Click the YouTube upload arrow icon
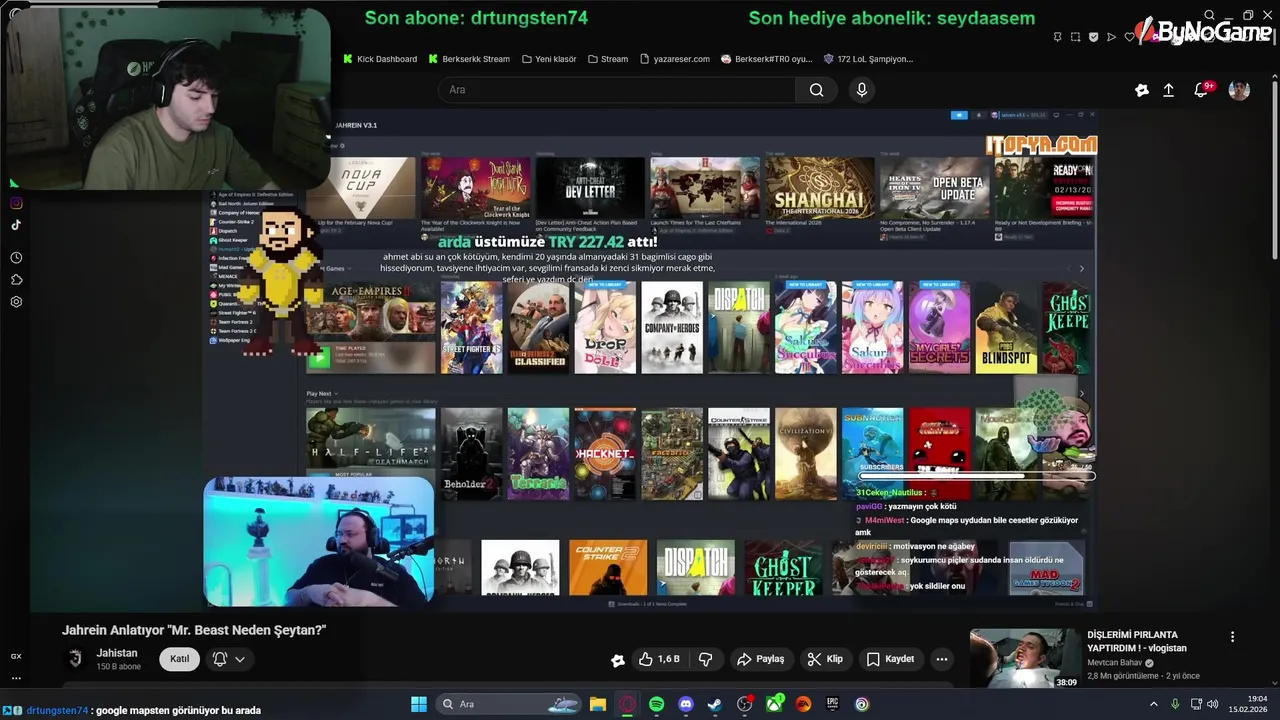Image resolution: width=1280 pixels, height=720 pixels. tap(1168, 90)
